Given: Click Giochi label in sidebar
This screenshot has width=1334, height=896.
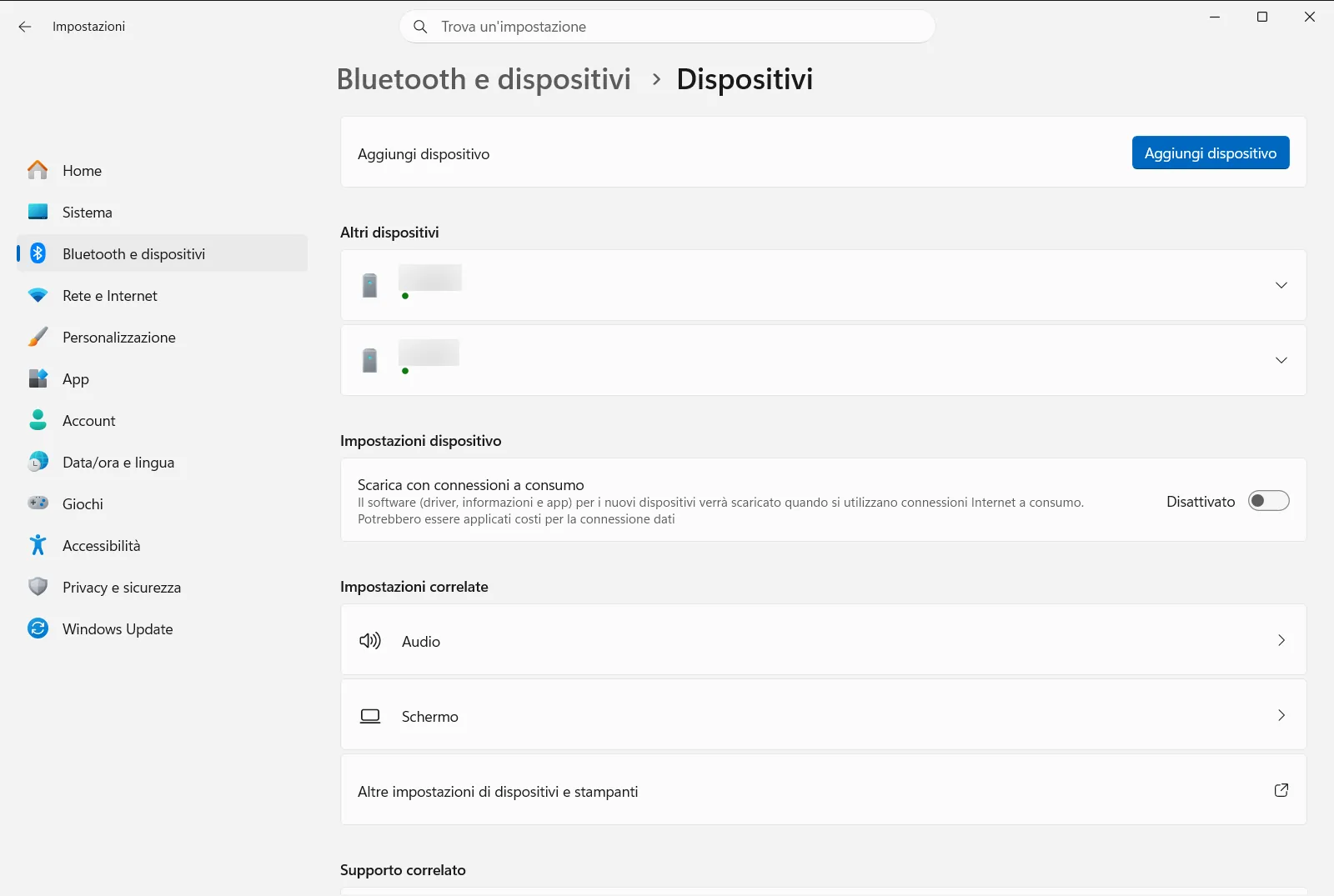Looking at the screenshot, I should click(x=83, y=504).
